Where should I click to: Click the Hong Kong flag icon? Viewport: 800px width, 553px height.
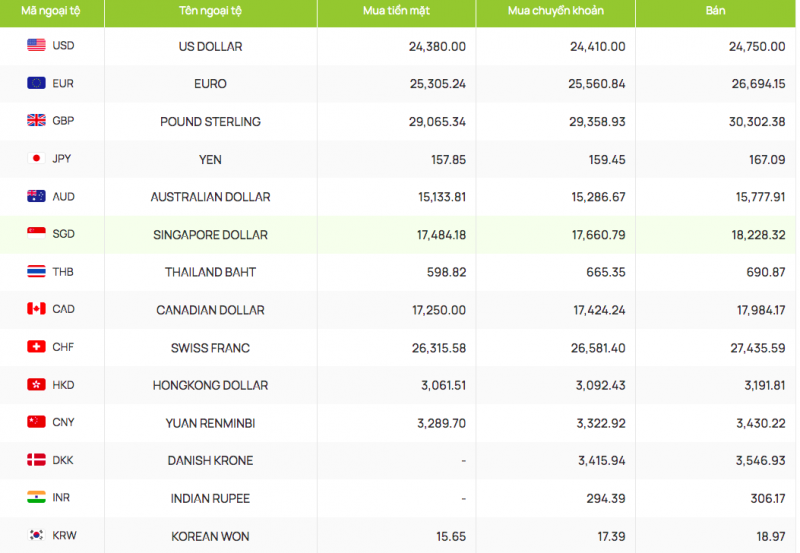click(x=37, y=385)
